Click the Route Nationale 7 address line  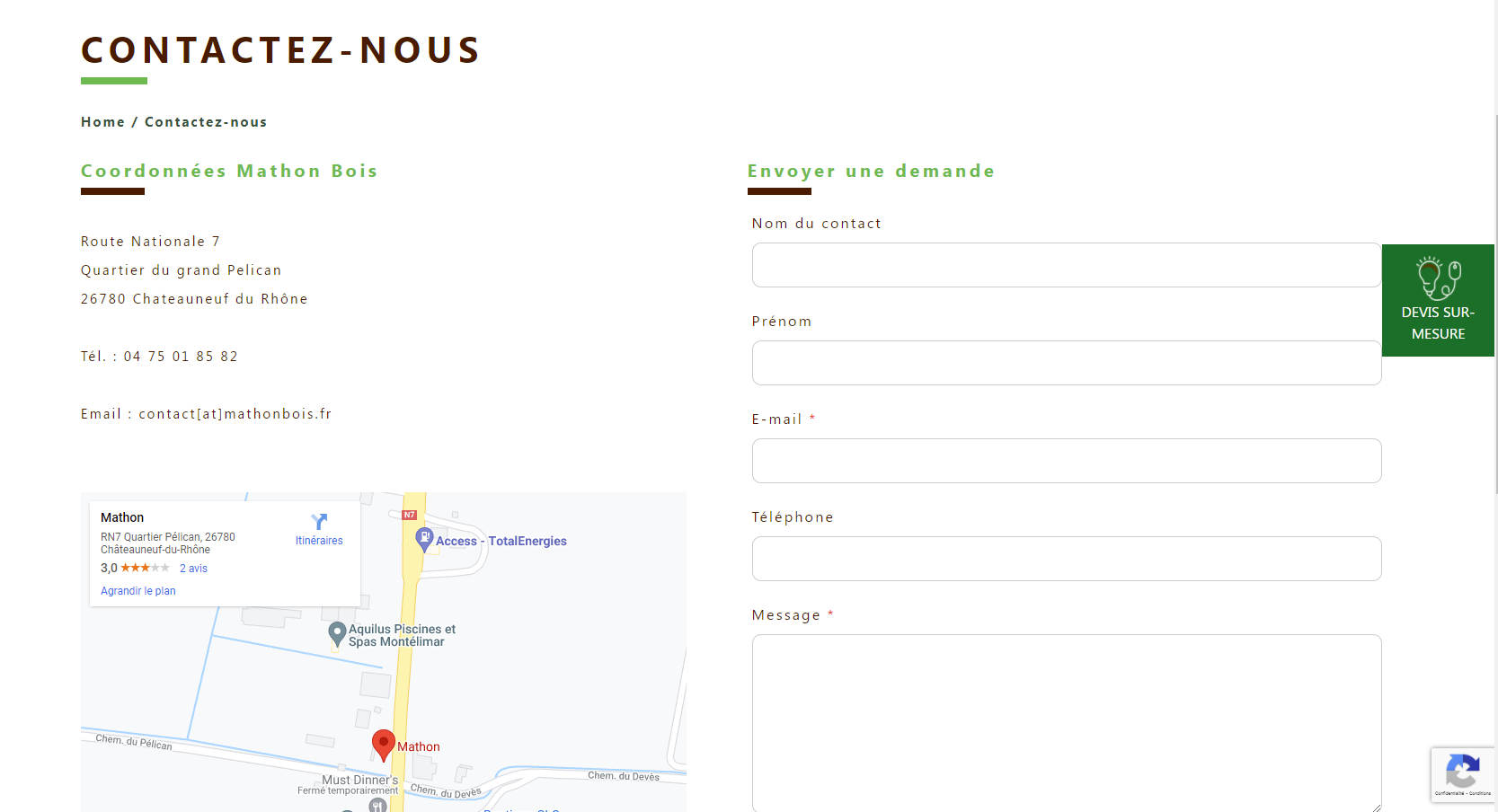[150, 242]
